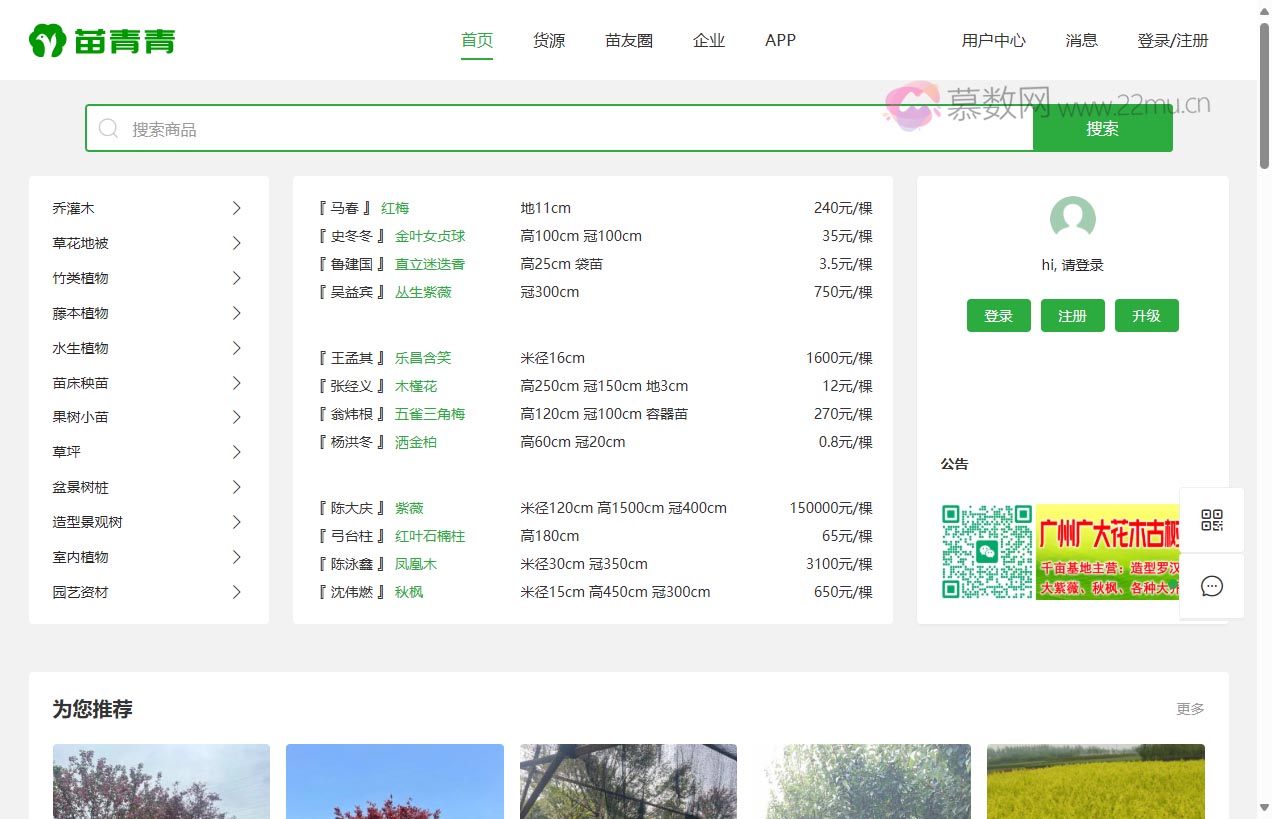Switch to the 货源 tab
1272x819 pixels.
(549, 41)
